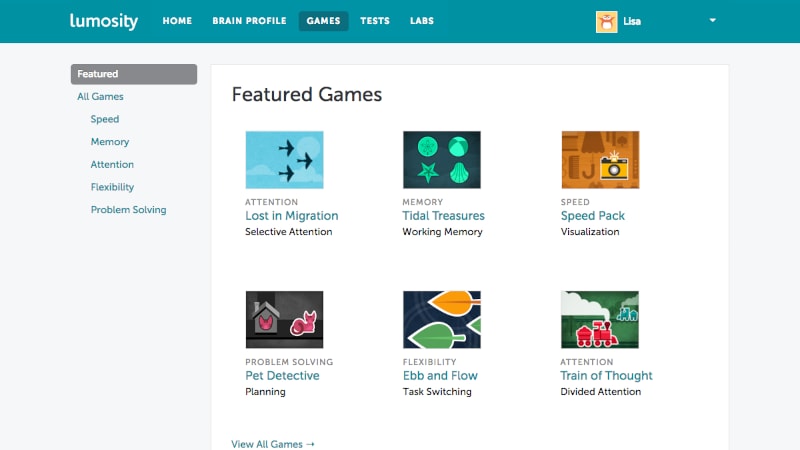This screenshot has height=450, width=800.
Task: Open the Pet Detective title link
Action: tap(282, 376)
